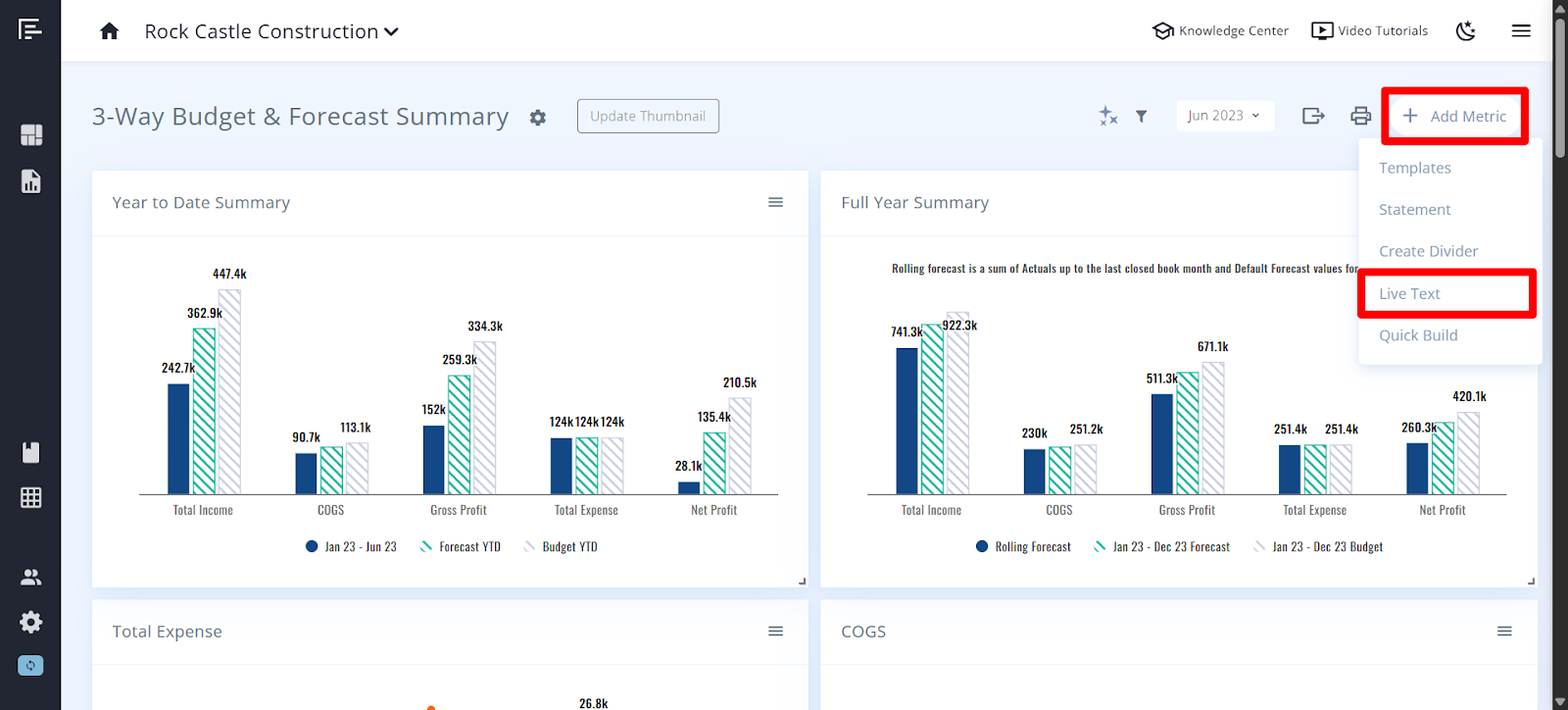Open the settings gear in the left sidebar

pyautogui.click(x=31, y=622)
